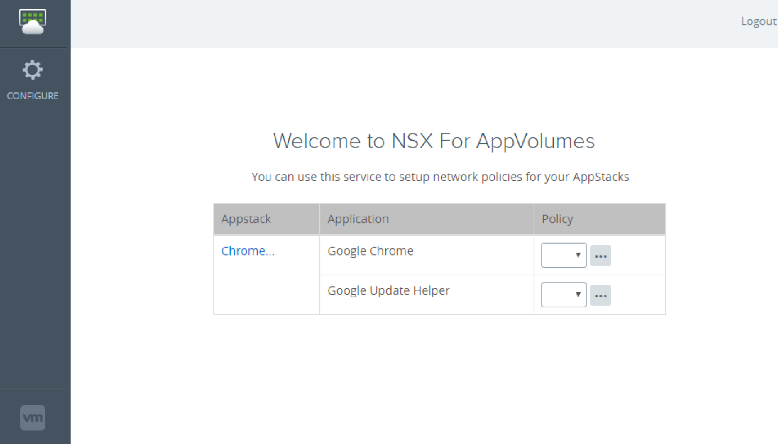The width and height of the screenshot is (778, 446).
Task: Open the Chrome... appstack link
Action: (x=248, y=251)
